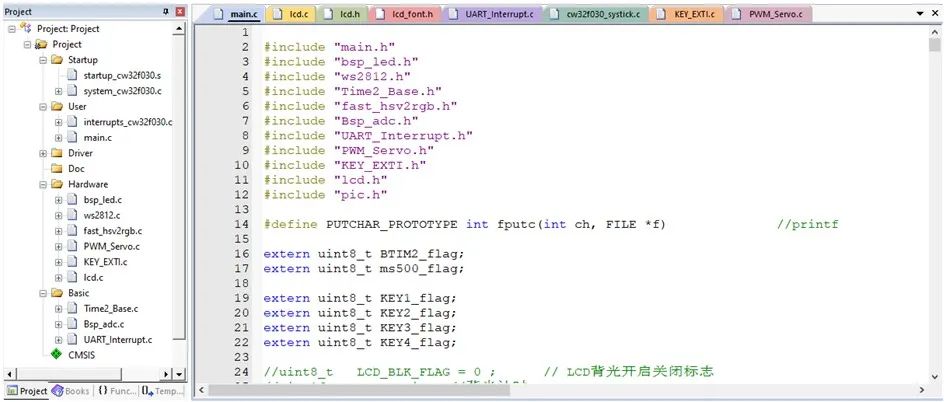This screenshot has height=402, width=944.
Task: Open the editor tab list dropdown arrow
Action: pyautogui.click(x=919, y=13)
